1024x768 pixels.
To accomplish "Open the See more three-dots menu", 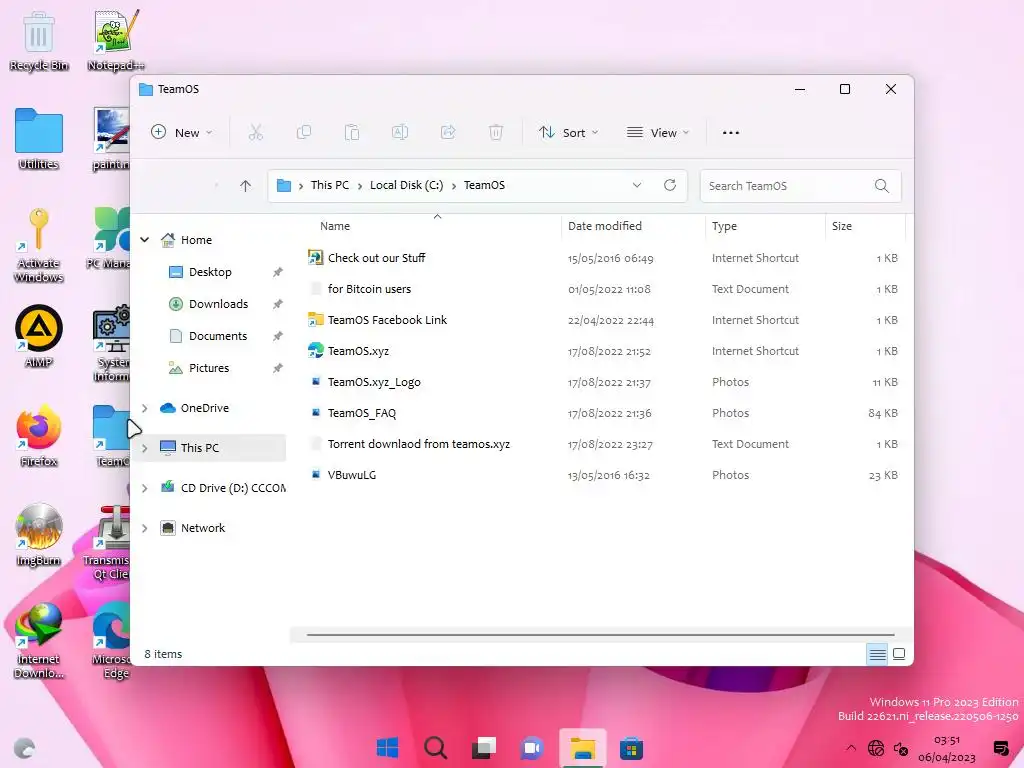I will [x=731, y=133].
